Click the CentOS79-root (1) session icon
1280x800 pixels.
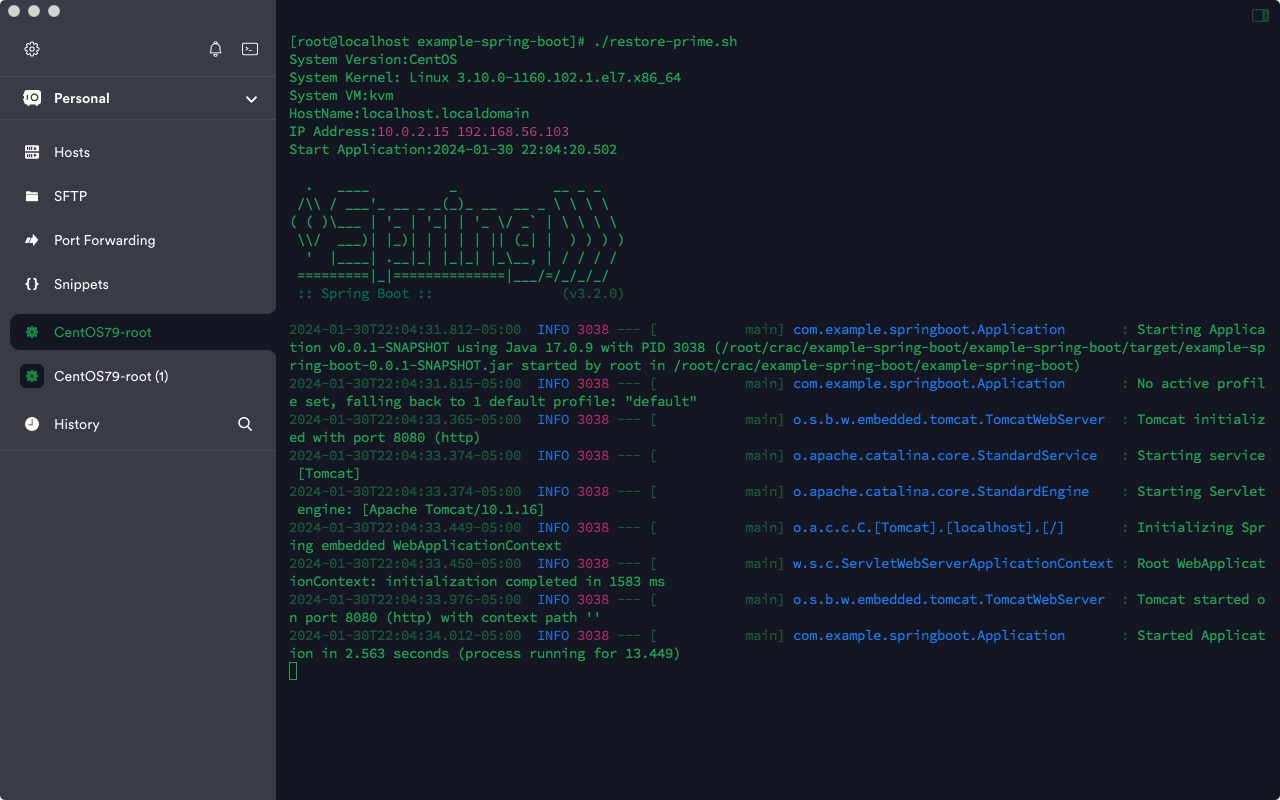(x=32, y=376)
